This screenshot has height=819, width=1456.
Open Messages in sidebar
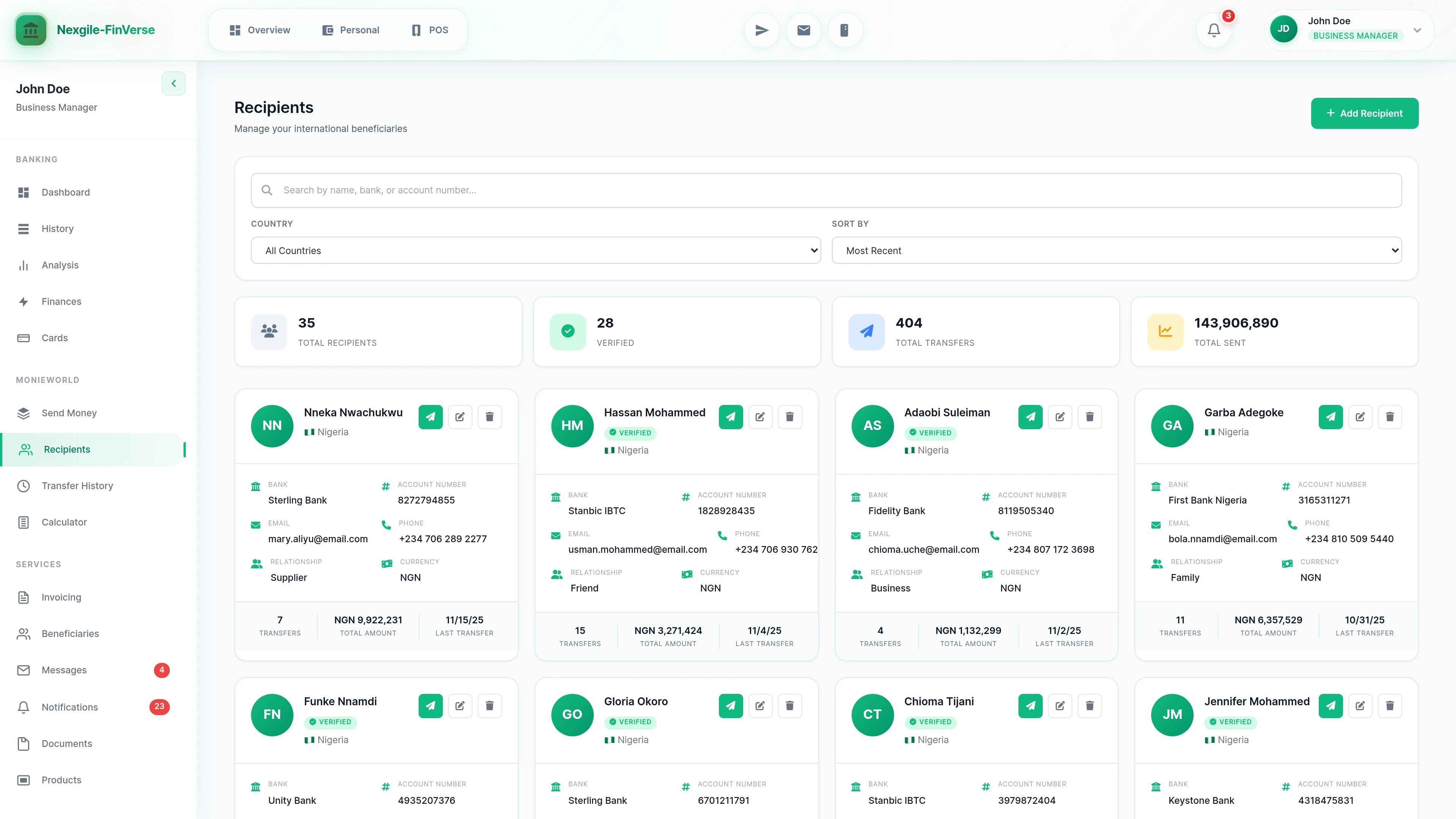tap(64, 670)
